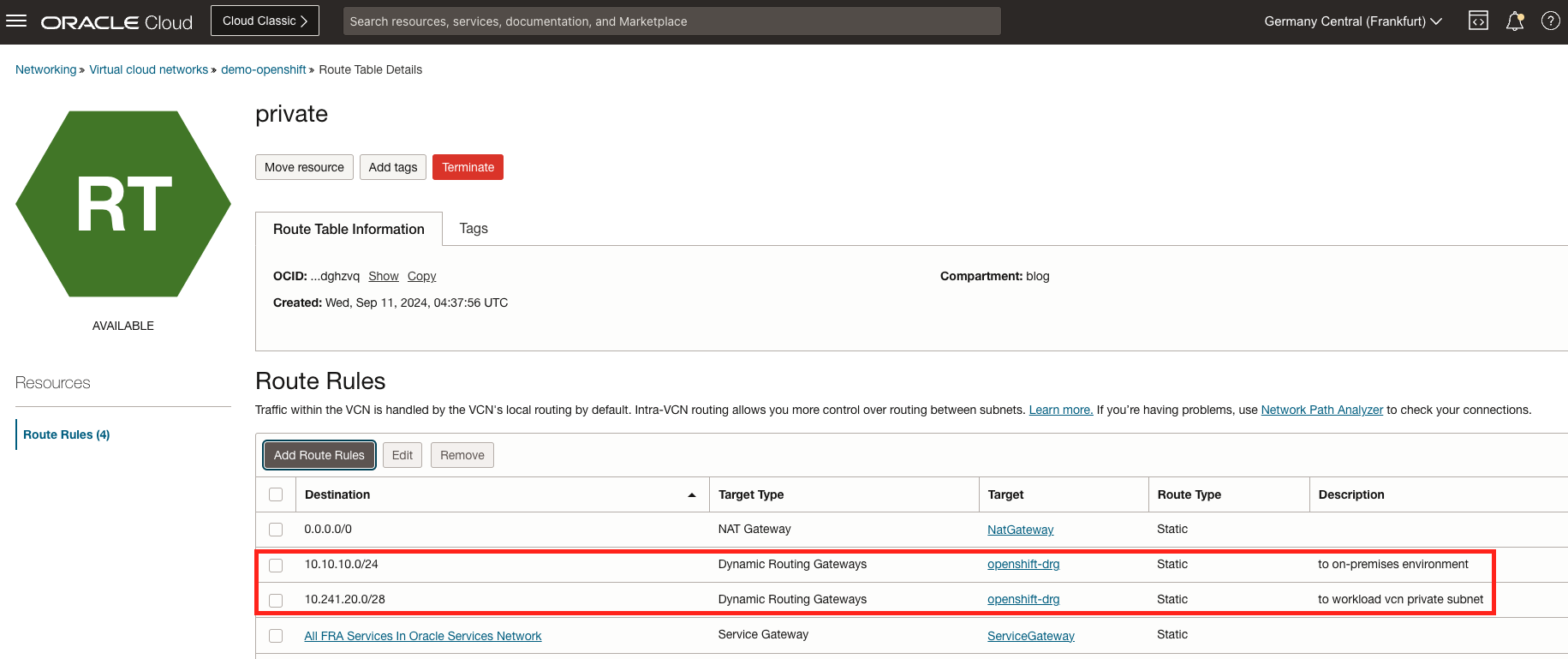1568x659 pixels.
Task: Open the notifications bell
Action: 1515,21
